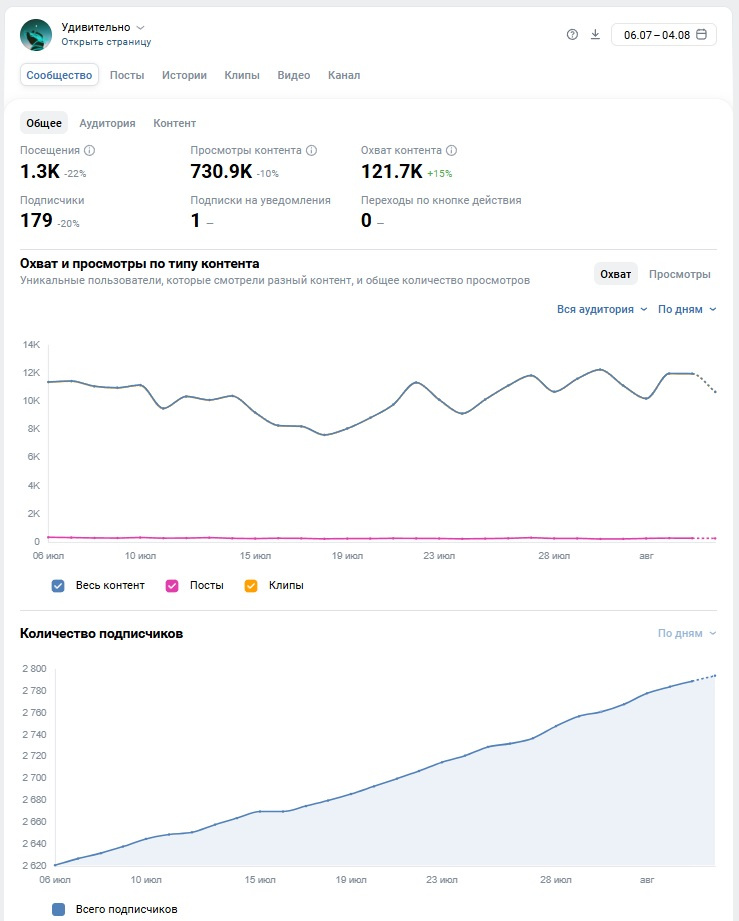739x921 pixels.
Task: Click the Всего подписчиков blue legend swatch
Action: (x=58, y=909)
